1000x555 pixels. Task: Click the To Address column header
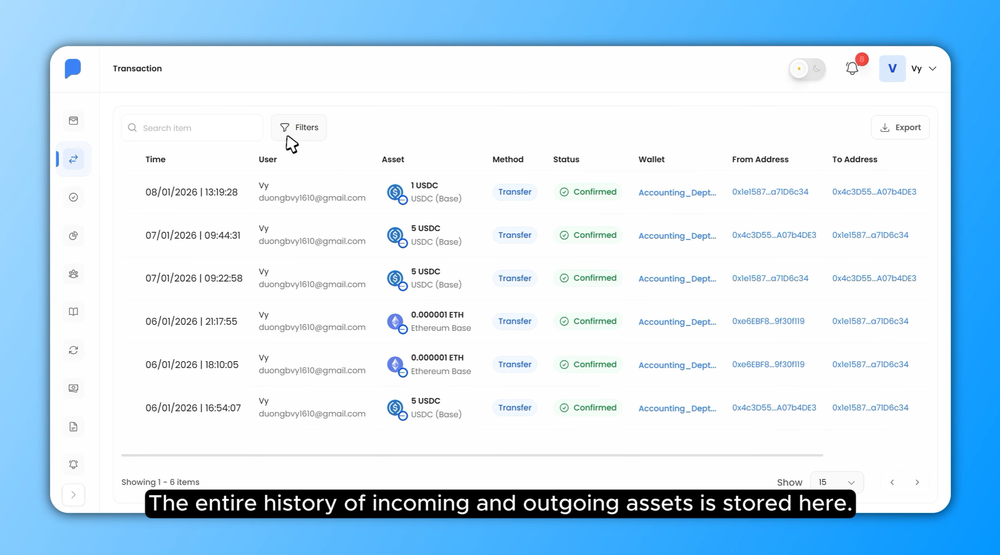tap(855, 159)
